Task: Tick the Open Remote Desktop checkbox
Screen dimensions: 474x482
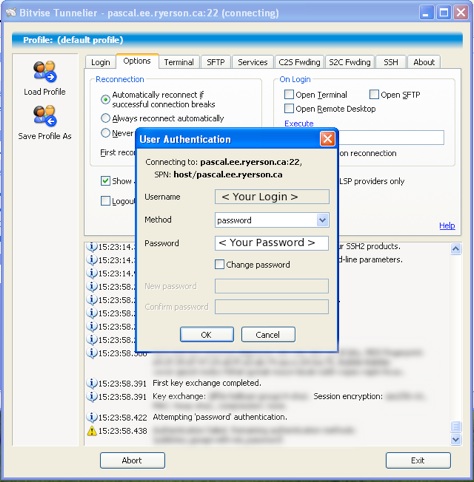Action: pos(289,108)
